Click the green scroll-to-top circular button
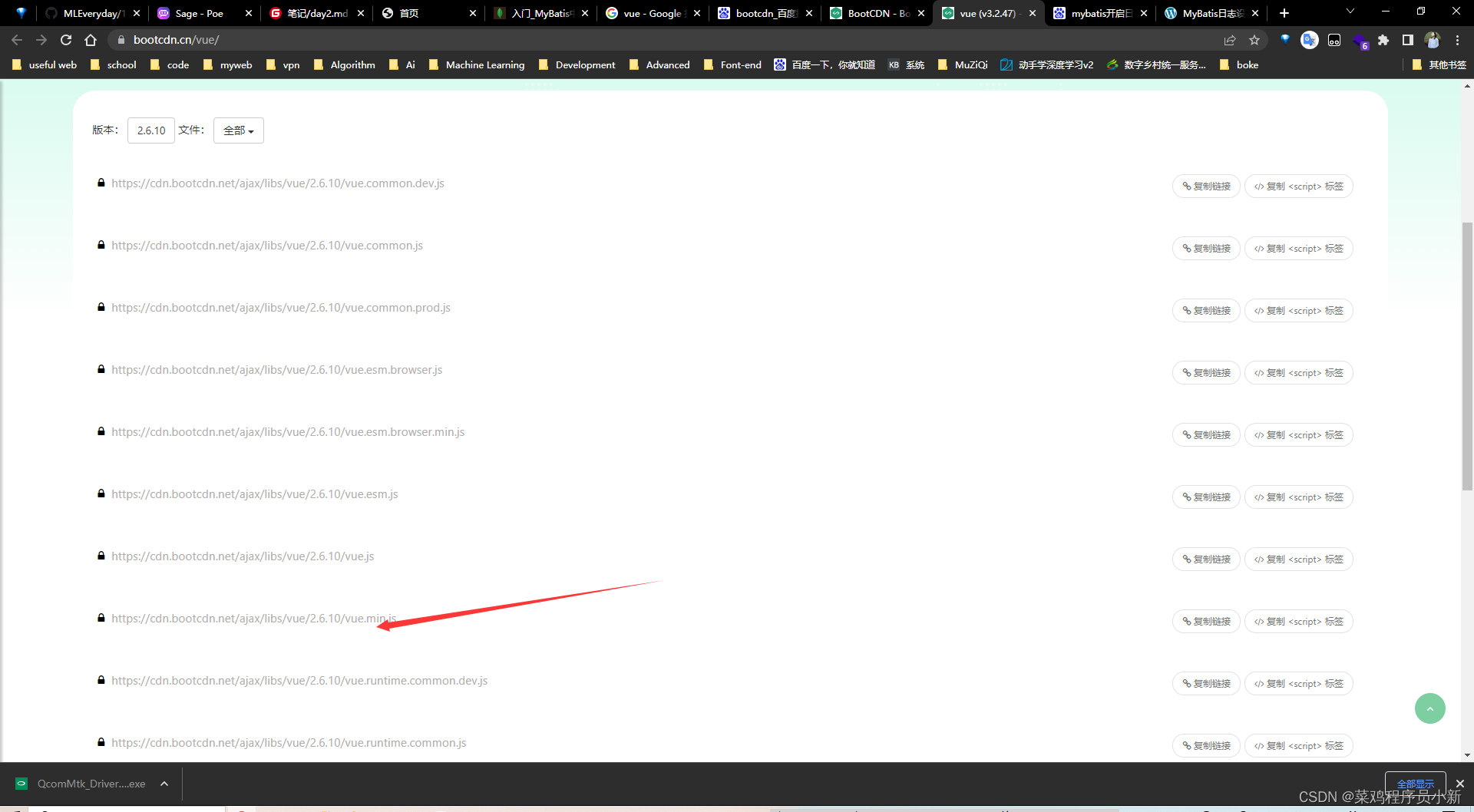1474x812 pixels. tap(1429, 708)
